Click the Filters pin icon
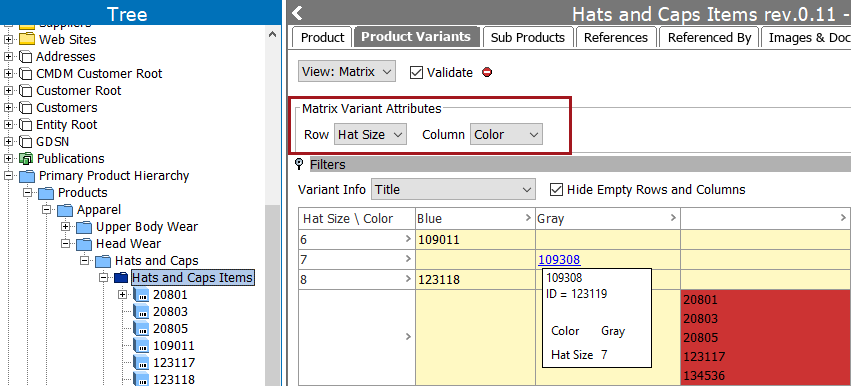The height and width of the screenshot is (386, 851). [x=298, y=164]
